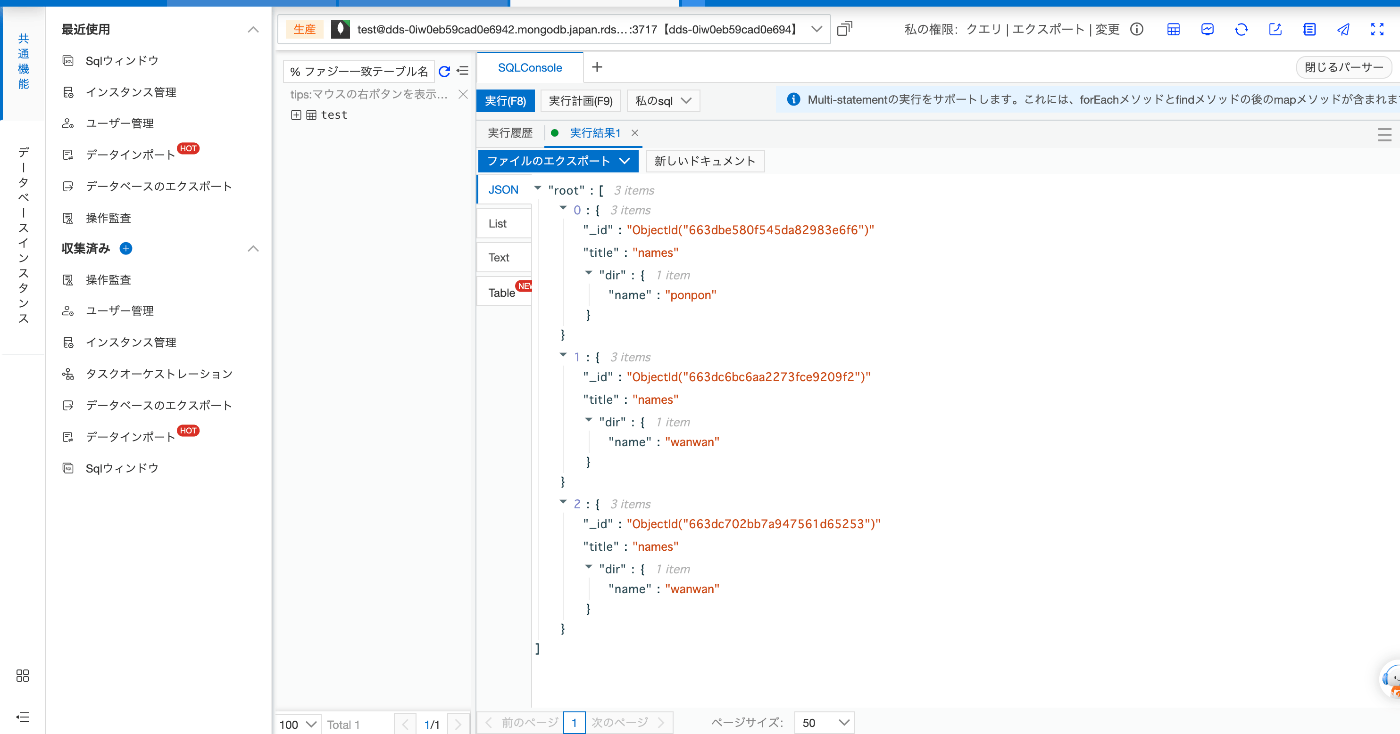Click the sync refresh icon in top toolbar
The height and width of the screenshot is (734, 1400).
[1241, 29]
